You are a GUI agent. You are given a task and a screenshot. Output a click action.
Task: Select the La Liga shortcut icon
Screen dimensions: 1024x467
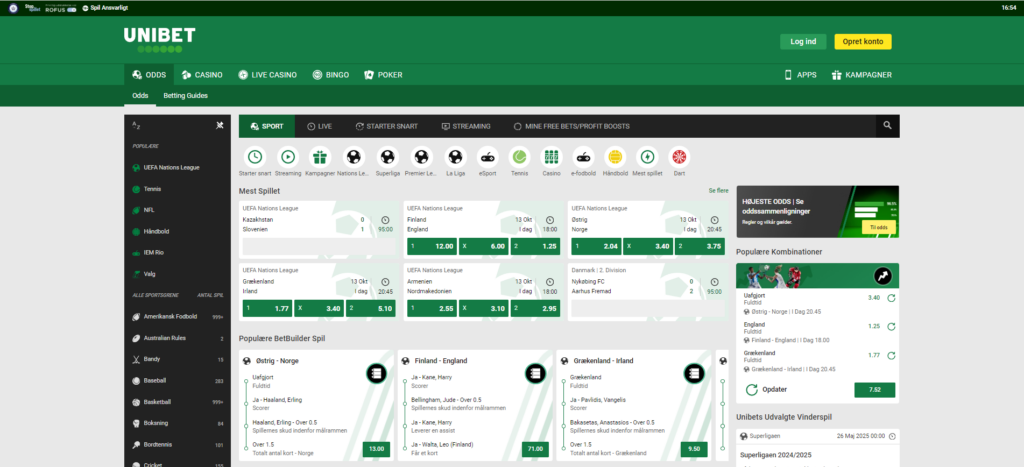pos(455,157)
